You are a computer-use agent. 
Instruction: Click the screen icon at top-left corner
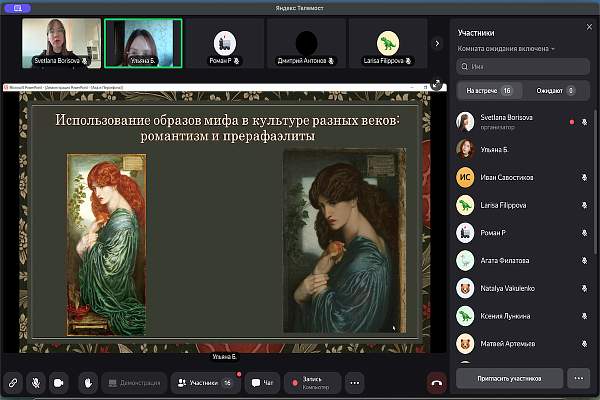[17, 8]
